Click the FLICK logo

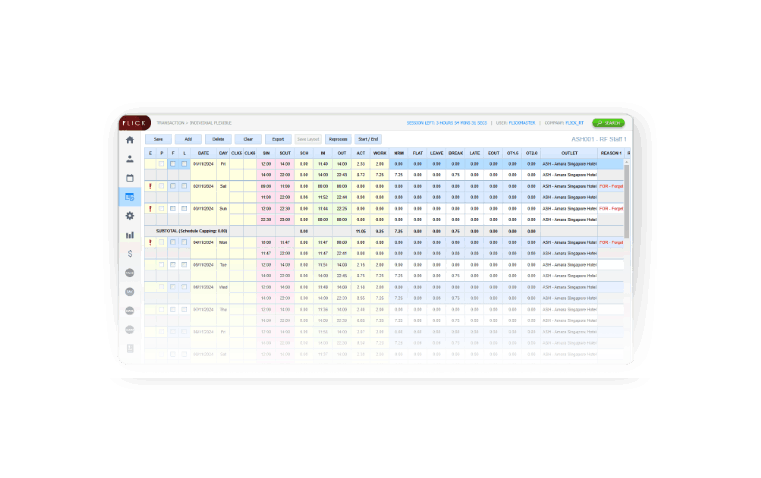point(134,123)
